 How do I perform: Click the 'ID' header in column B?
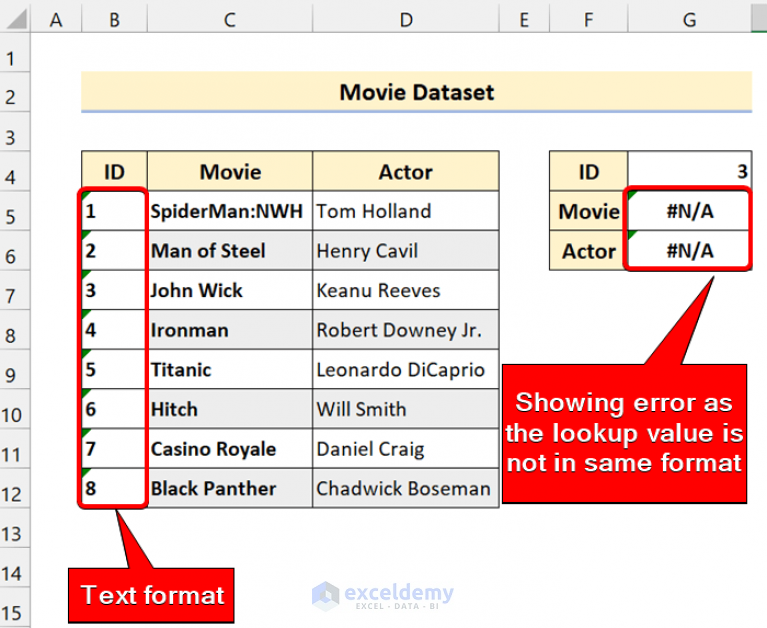pos(114,171)
